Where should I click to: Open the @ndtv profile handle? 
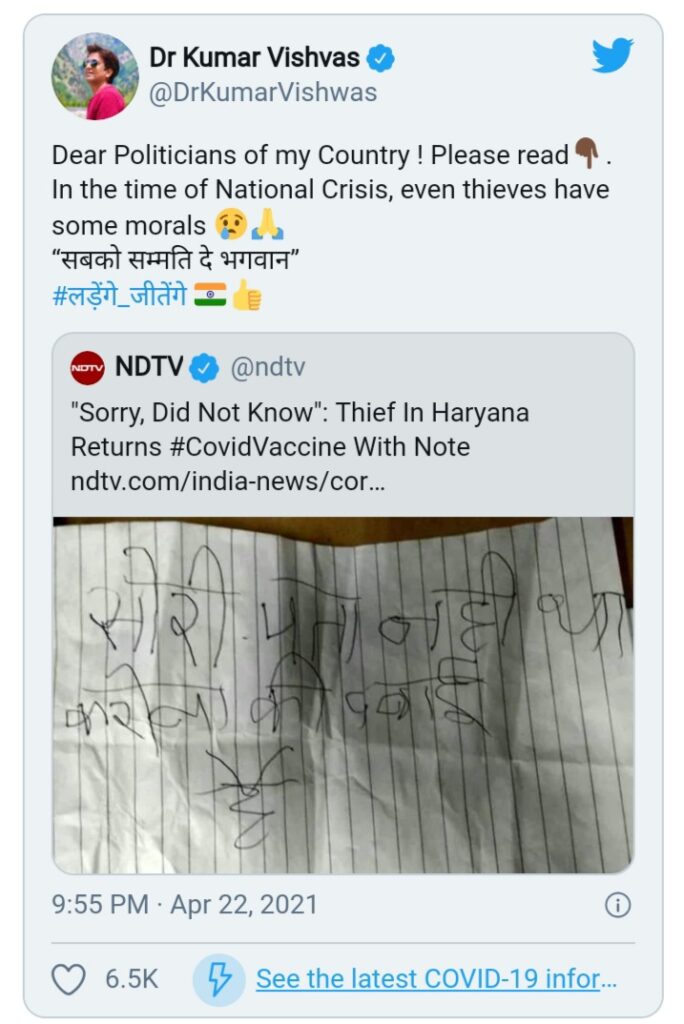coord(270,367)
